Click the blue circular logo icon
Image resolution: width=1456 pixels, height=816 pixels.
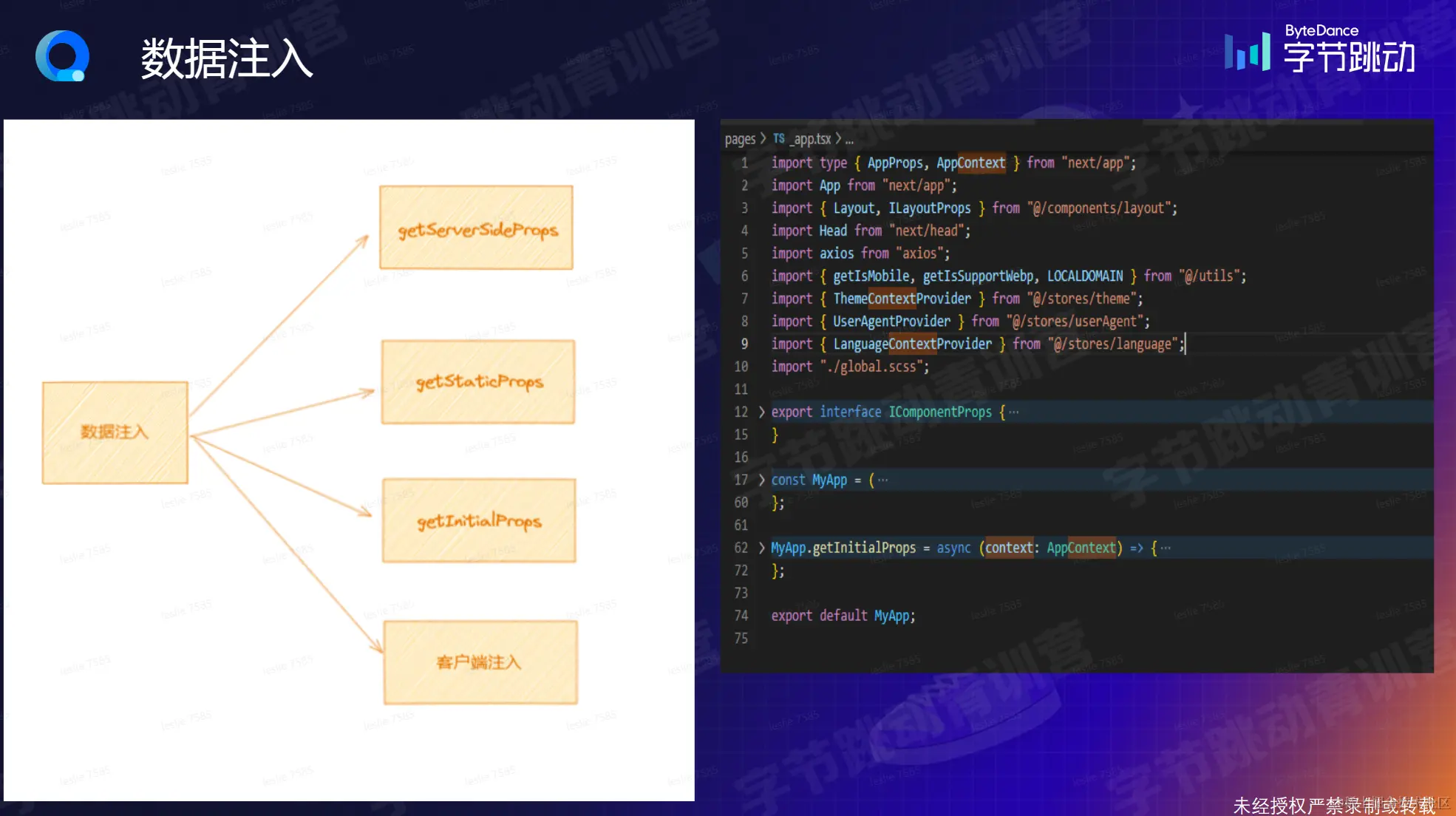62,56
